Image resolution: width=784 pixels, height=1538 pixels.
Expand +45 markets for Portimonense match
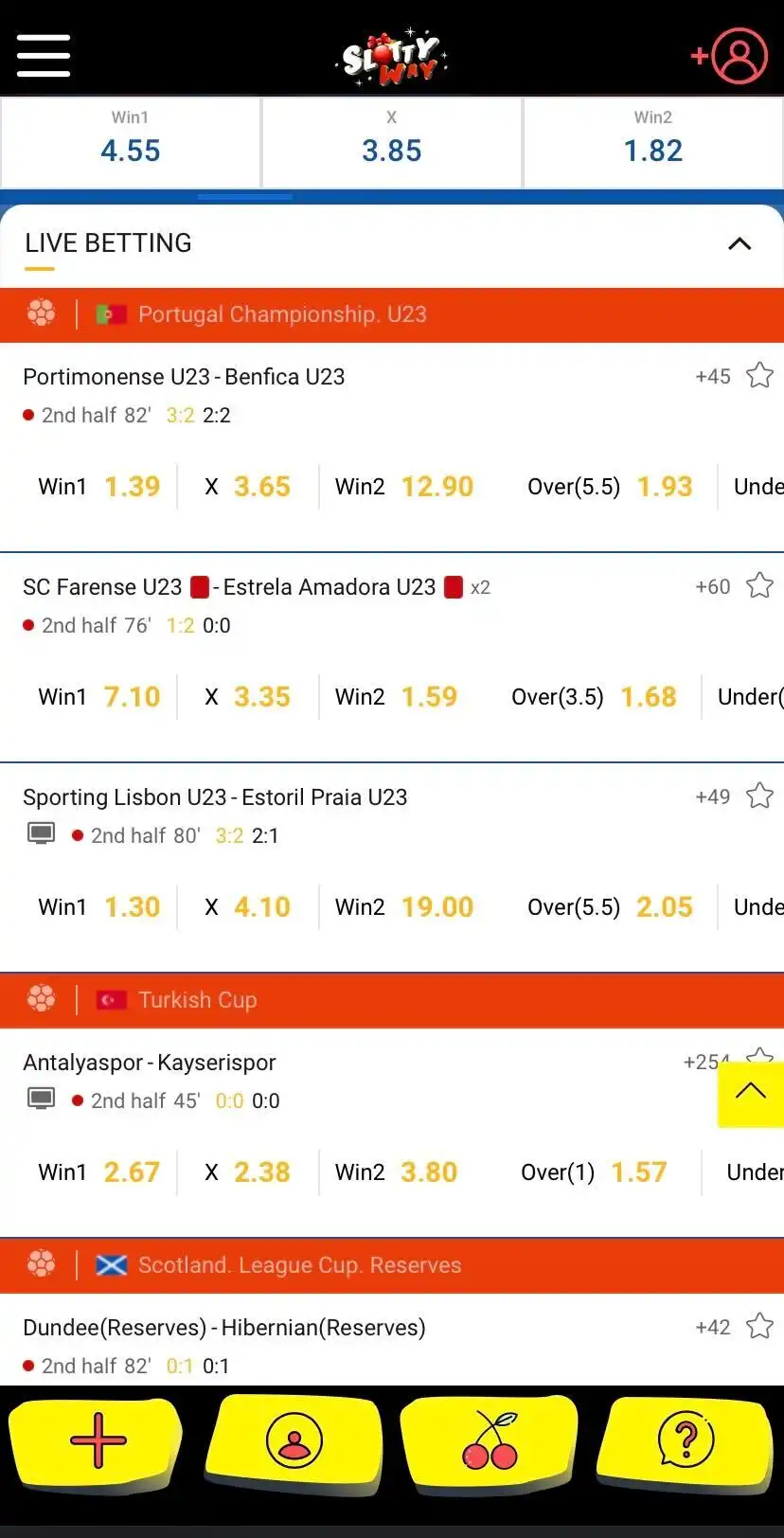tap(713, 376)
